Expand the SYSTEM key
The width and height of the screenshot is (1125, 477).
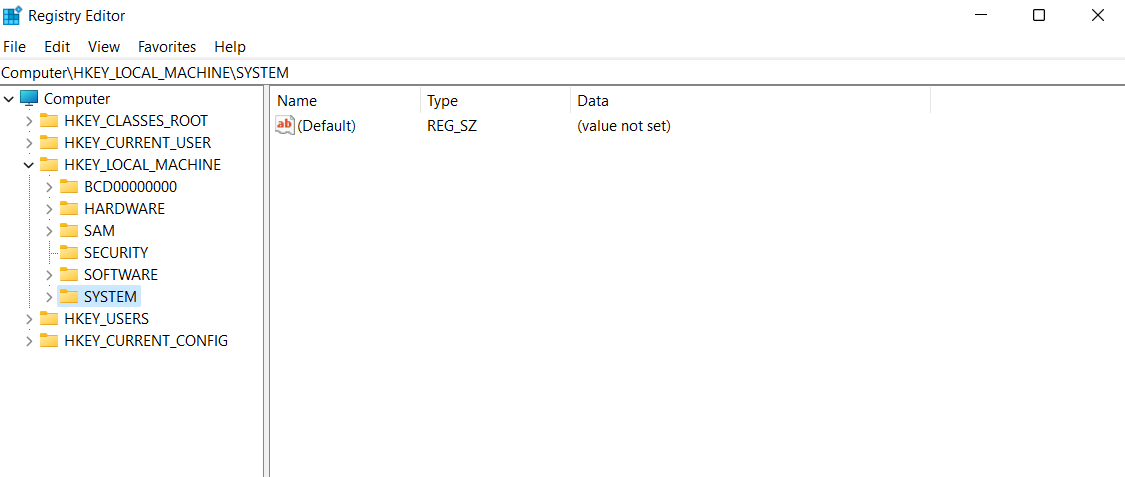pyautogui.click(x=49, y=297)
